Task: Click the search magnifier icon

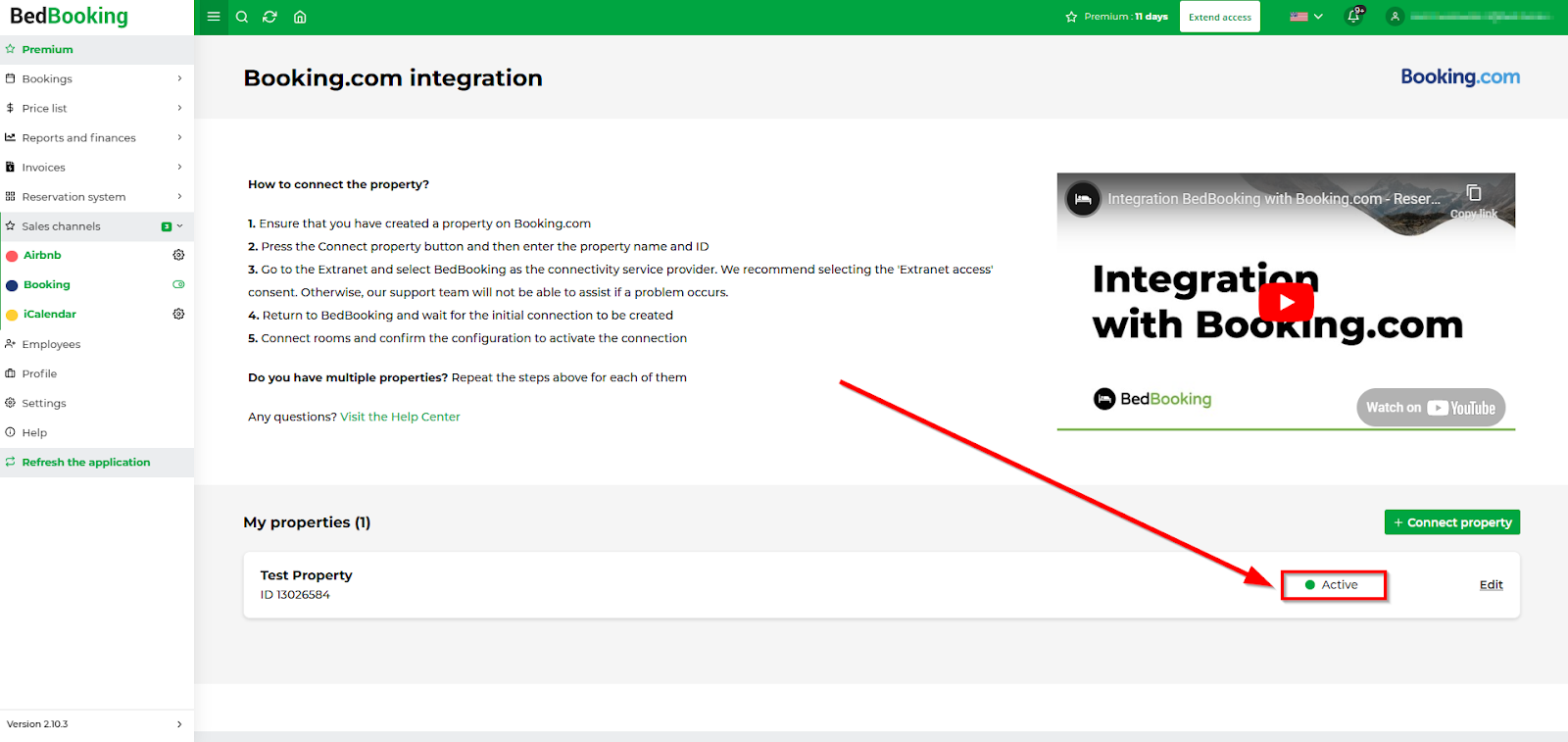Action: [x=242, y=17]
